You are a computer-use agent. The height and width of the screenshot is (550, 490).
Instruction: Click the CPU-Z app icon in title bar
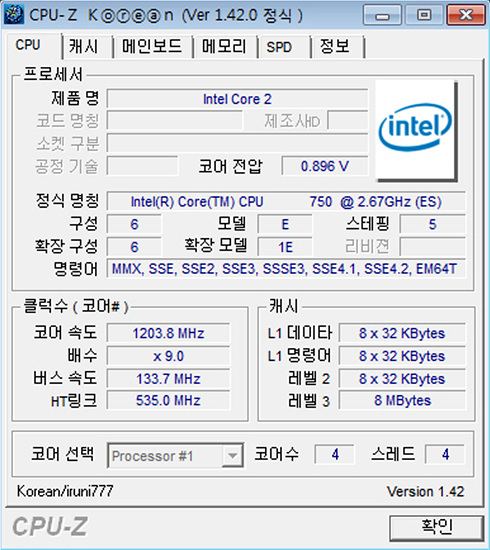click(x=14, y=15)
